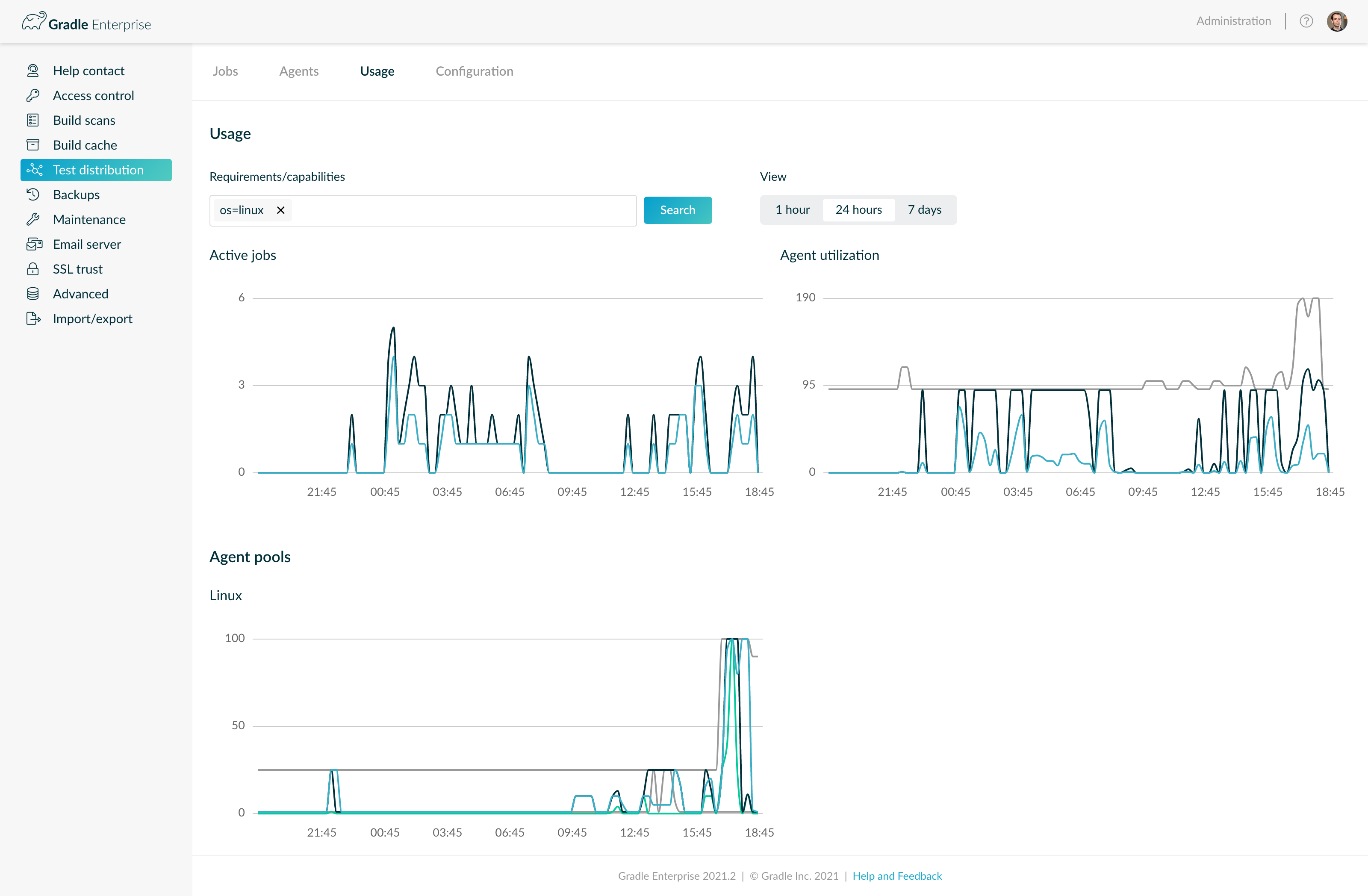Open the Build scans settings icon
The width and height of the screenshot is (1368, 896).
coord(33,120)
